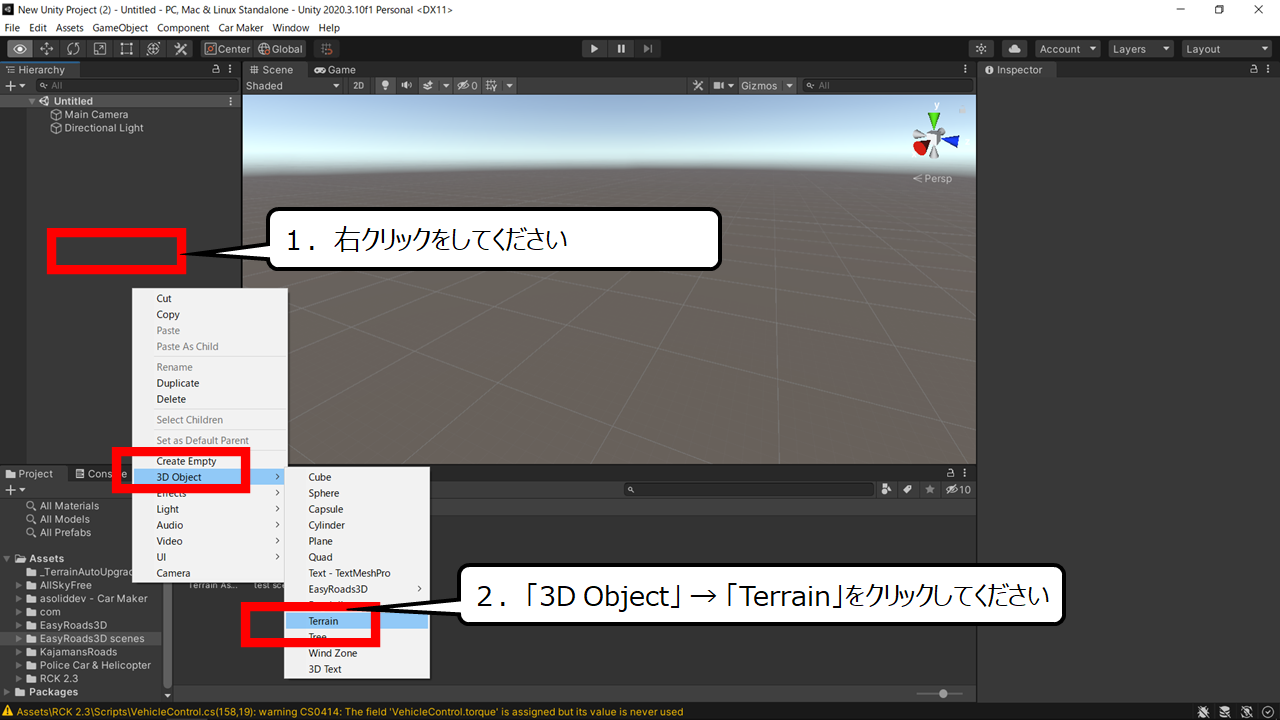The width and height of the screenshot is (1280, 720).
Task: Click search by label icon in Project
Action: pyautogui.click(x=908, y=489)
